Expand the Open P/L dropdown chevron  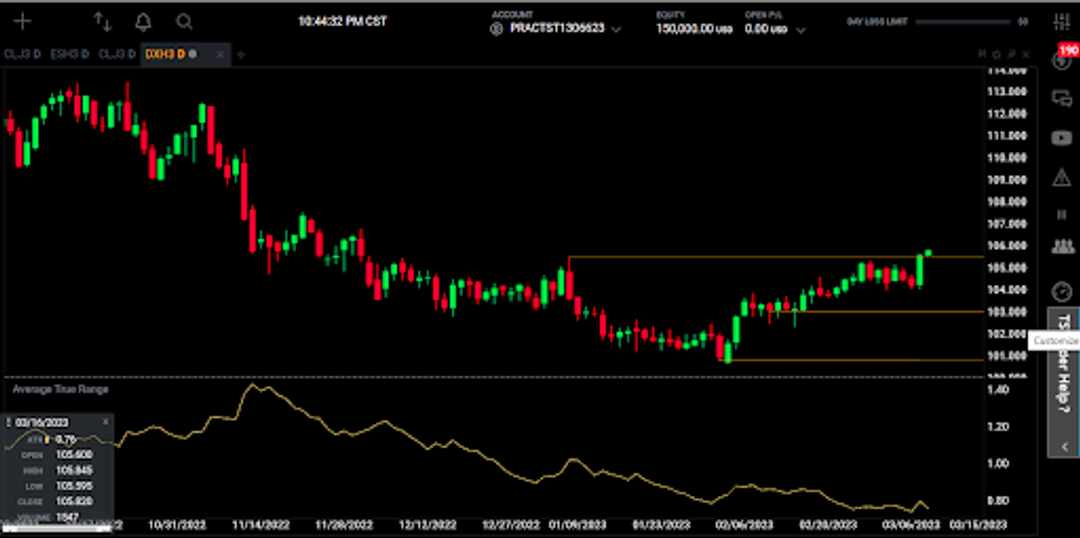800,30
